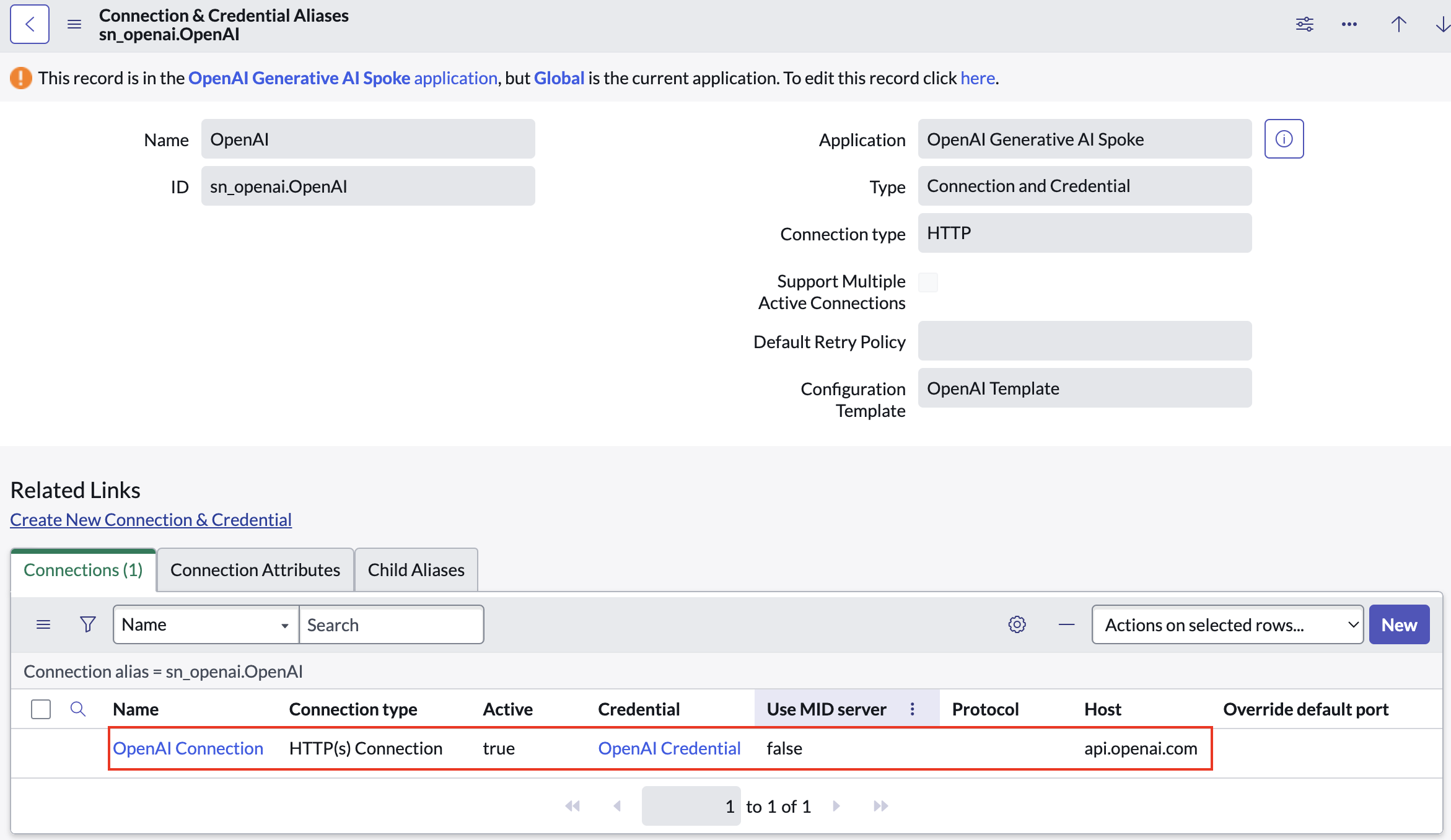The height and width of the screenshot is (840, 1451).
Task: Go to previous record with up arrow
Action: point(1399,24)
